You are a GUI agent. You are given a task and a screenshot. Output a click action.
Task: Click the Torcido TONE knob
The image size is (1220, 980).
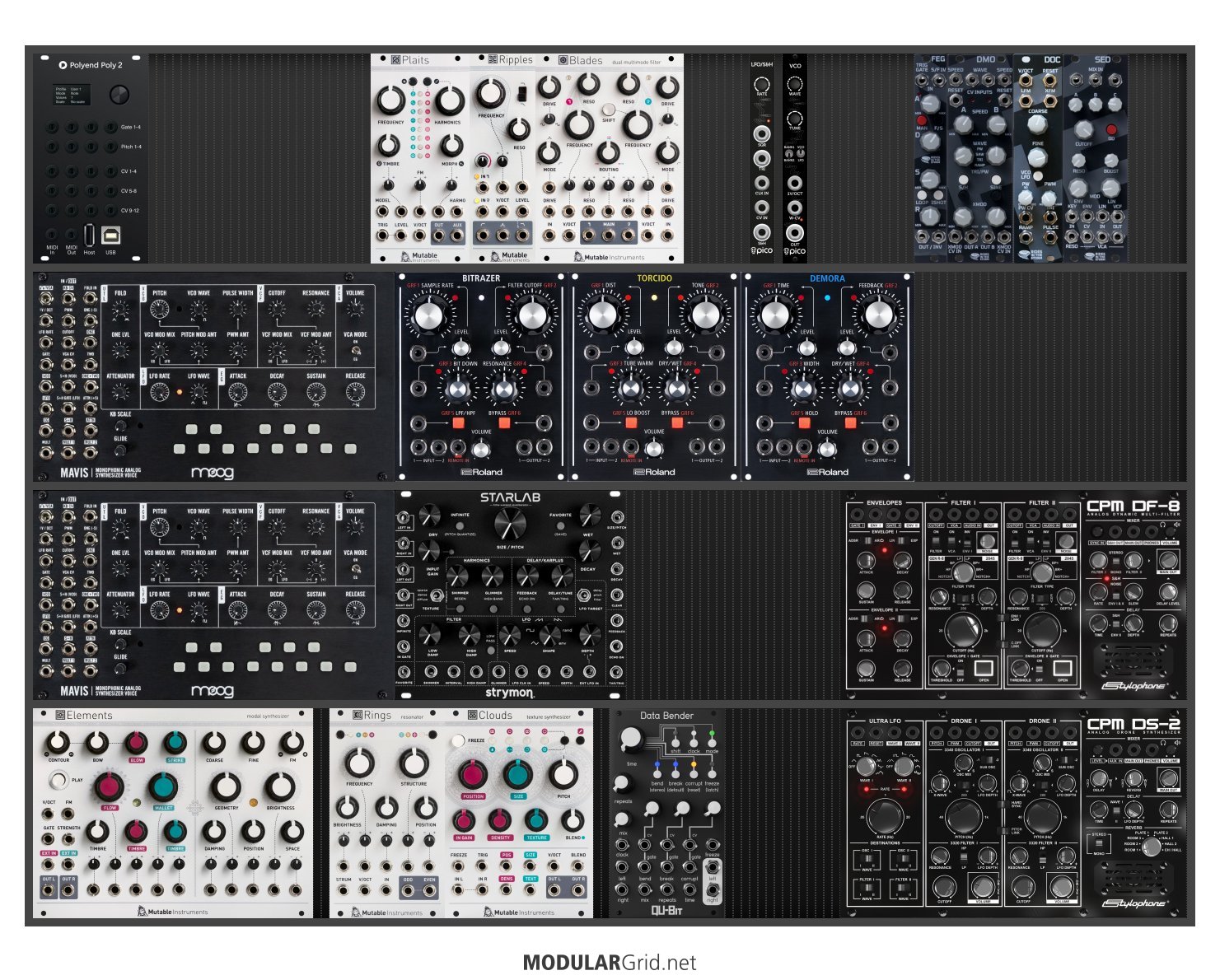click(x=706, y=316)
